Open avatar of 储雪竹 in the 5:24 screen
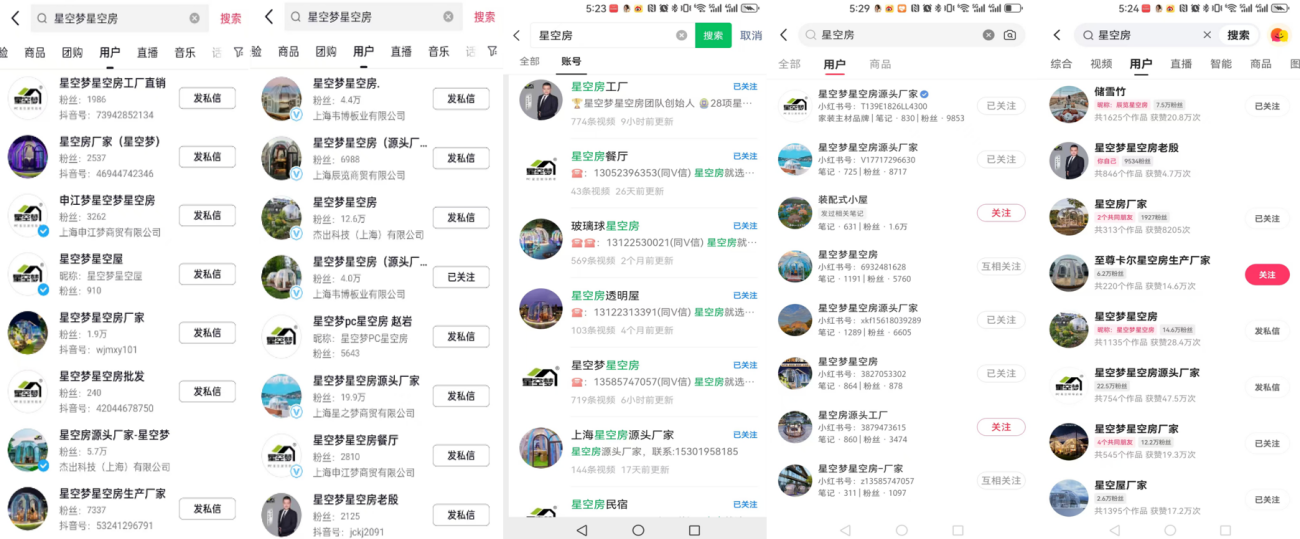1300x539 pixels. point(1069,105)
